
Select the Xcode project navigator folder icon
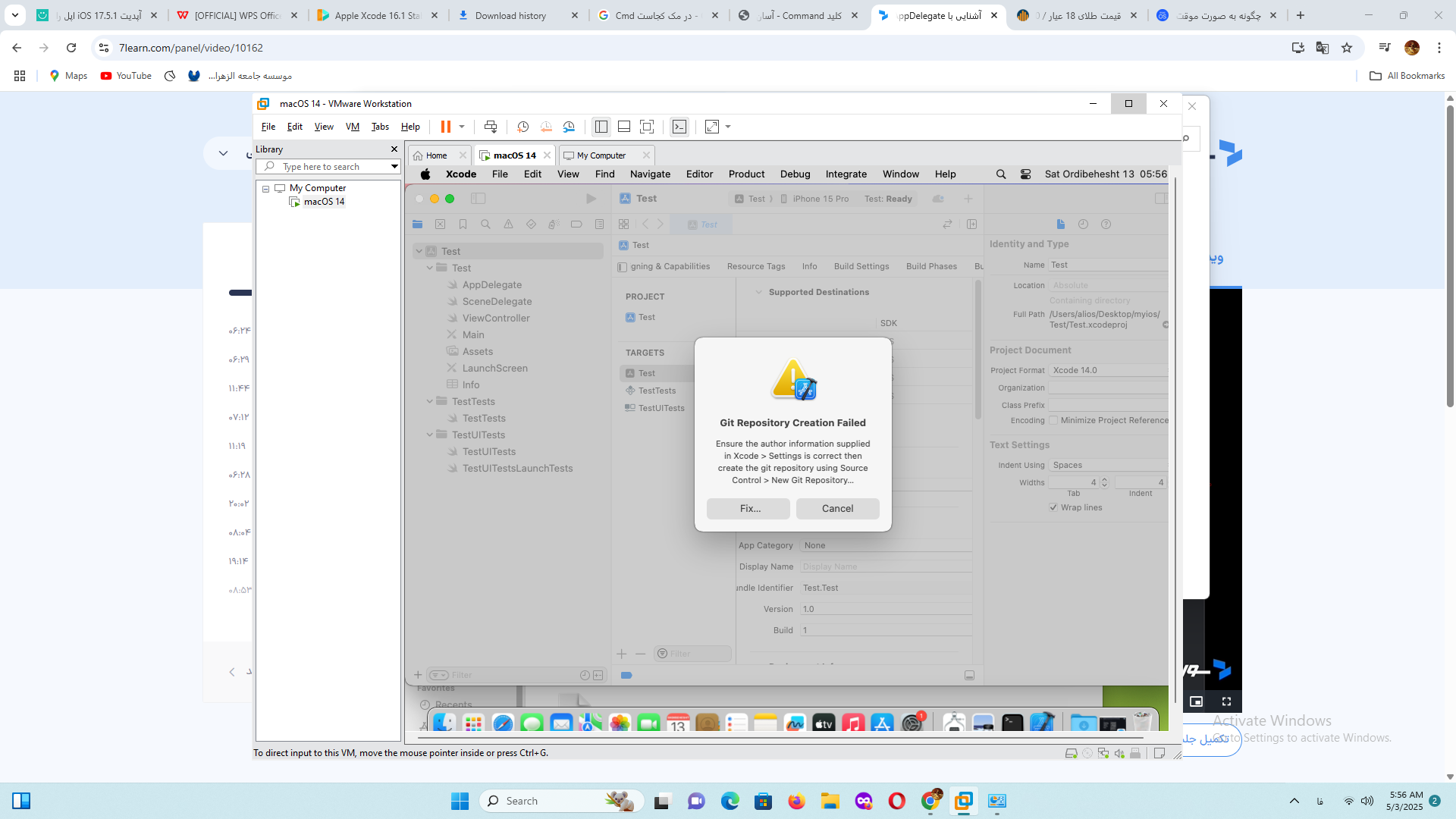(417, 224)
